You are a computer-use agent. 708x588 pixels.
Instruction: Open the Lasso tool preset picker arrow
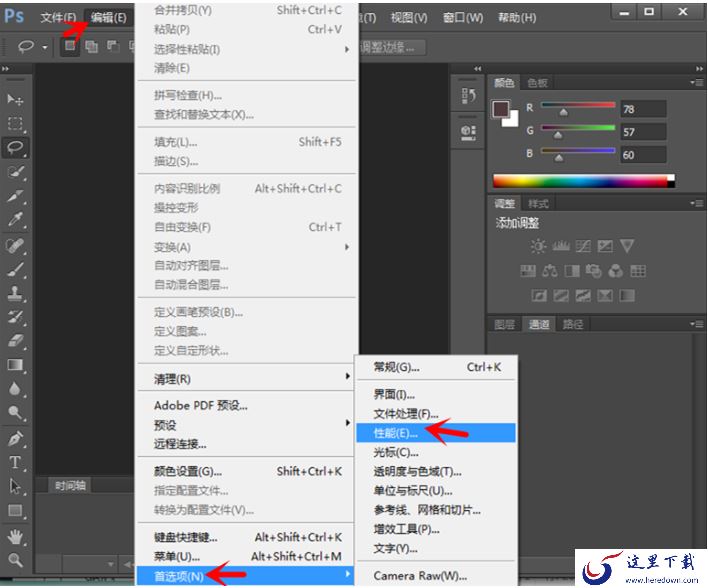pyautogui.click(x=45, y=47)
